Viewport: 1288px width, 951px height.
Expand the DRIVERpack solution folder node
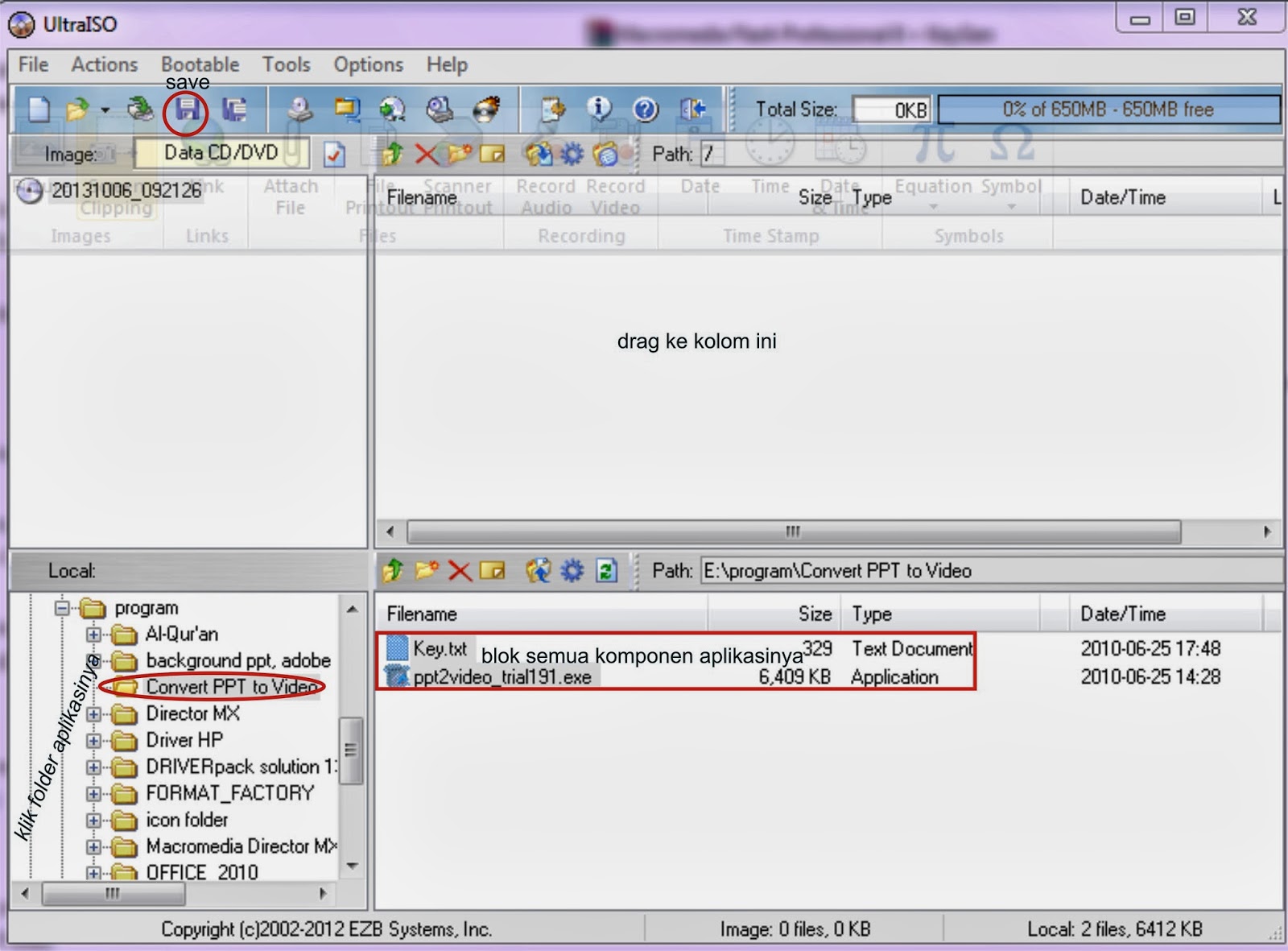pos(93,767)
